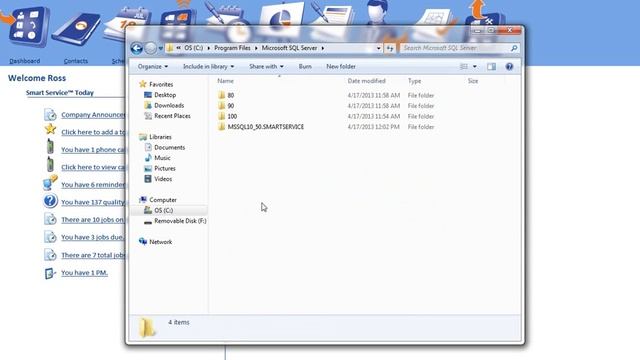
Task: Open 'You have 137 quality' link
Action: point(93,202)
